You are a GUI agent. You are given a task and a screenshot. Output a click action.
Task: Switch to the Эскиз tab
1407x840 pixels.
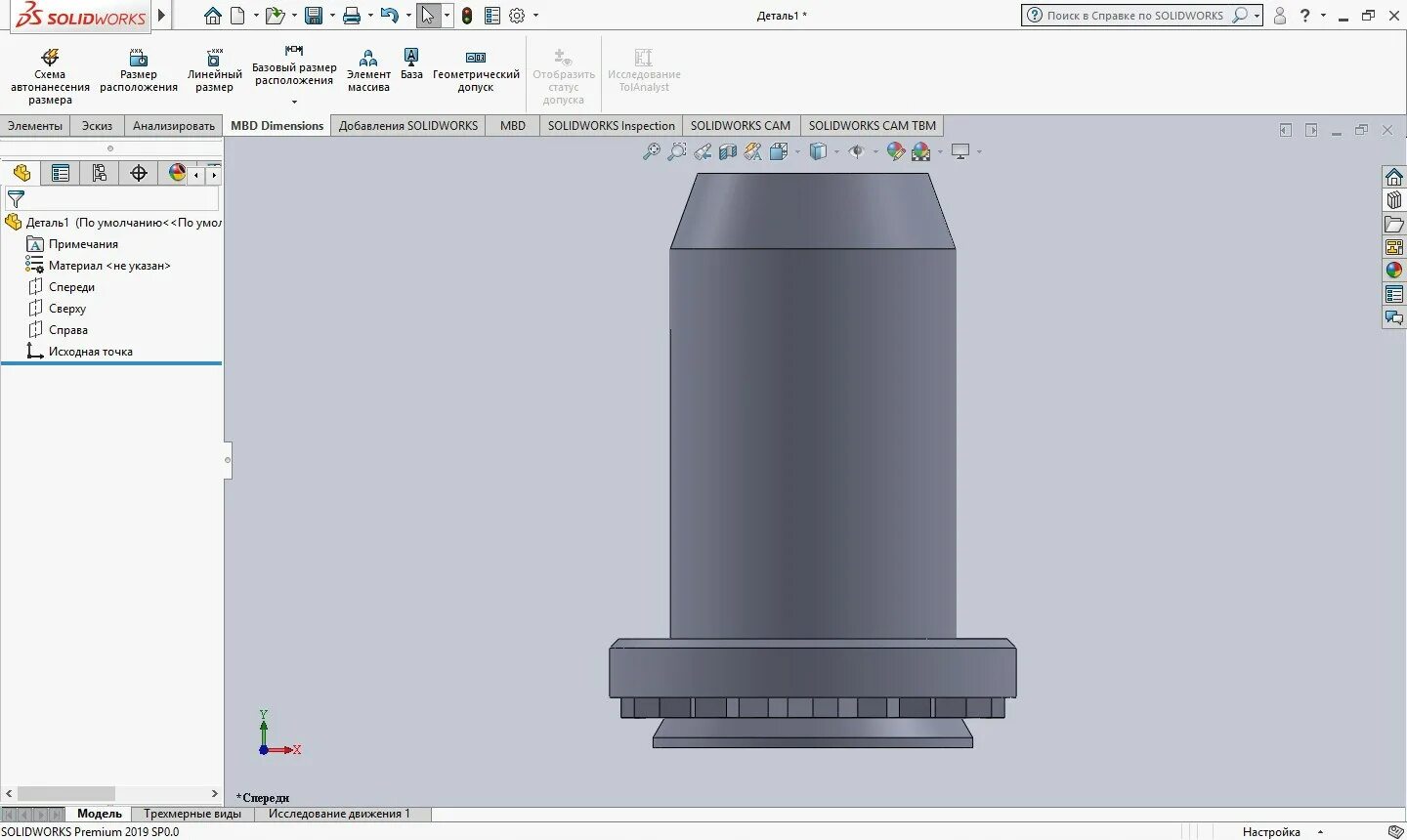tap(97, 126)
